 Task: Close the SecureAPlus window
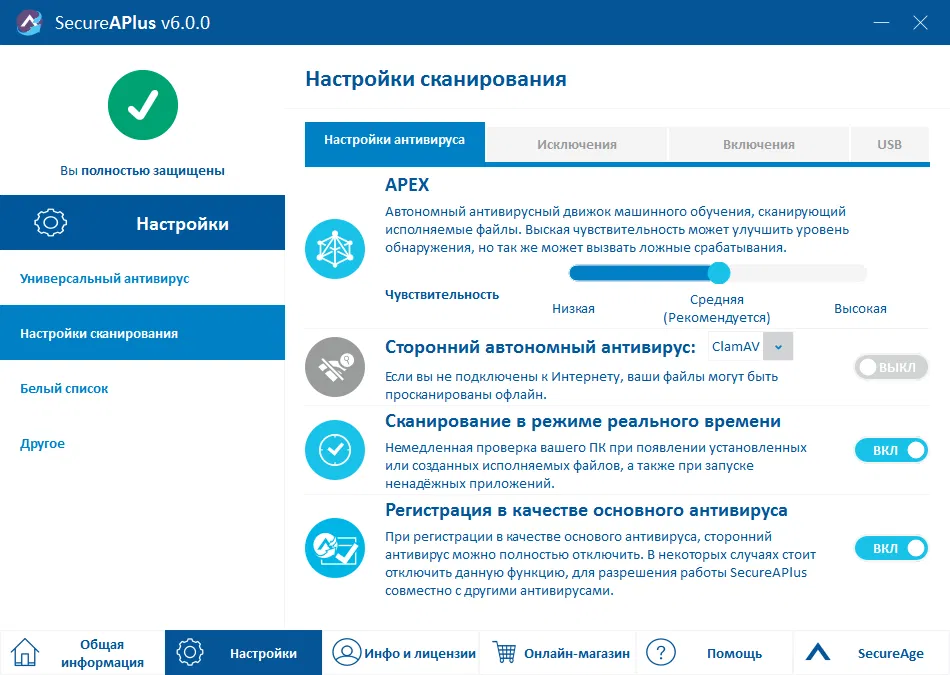click(x=920, y=22)
